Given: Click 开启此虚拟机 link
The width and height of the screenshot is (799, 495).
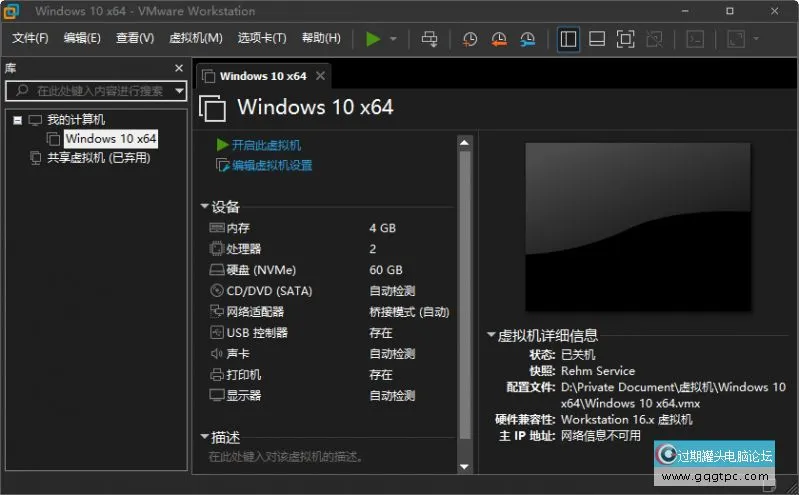Looking at the screenshot, I should (265, 145).
